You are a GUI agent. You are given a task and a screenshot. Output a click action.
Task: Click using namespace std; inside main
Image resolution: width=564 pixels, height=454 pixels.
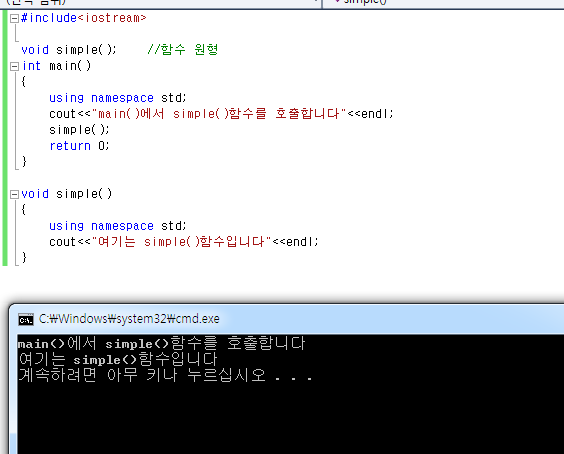tap(118, 98)
